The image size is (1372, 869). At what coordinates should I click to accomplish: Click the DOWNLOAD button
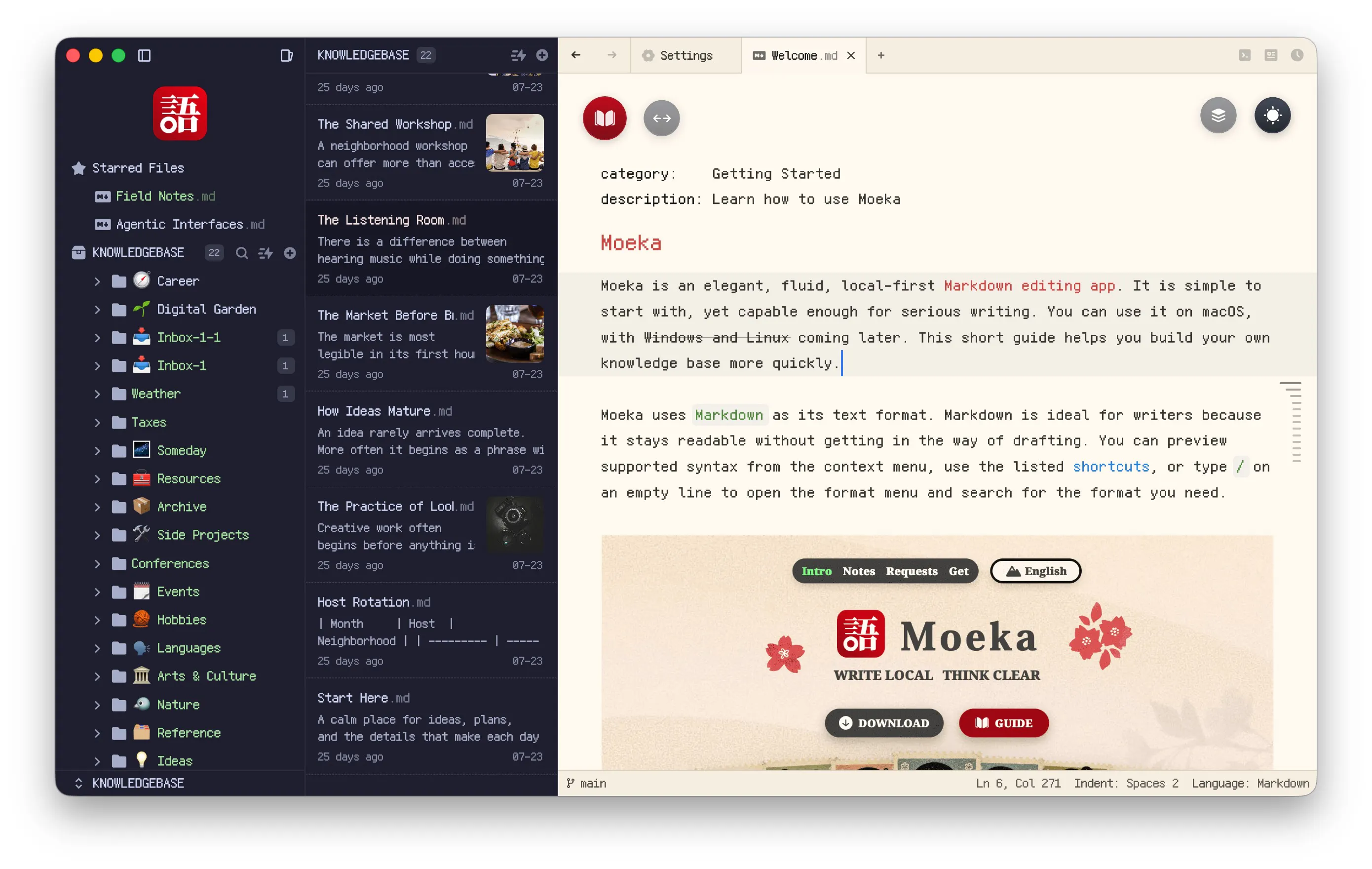pyautogui.click(x=884, y=723)
